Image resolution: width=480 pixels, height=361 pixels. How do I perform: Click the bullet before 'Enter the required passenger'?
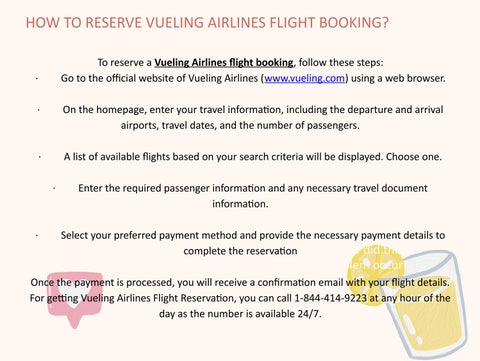click(54, 188)
